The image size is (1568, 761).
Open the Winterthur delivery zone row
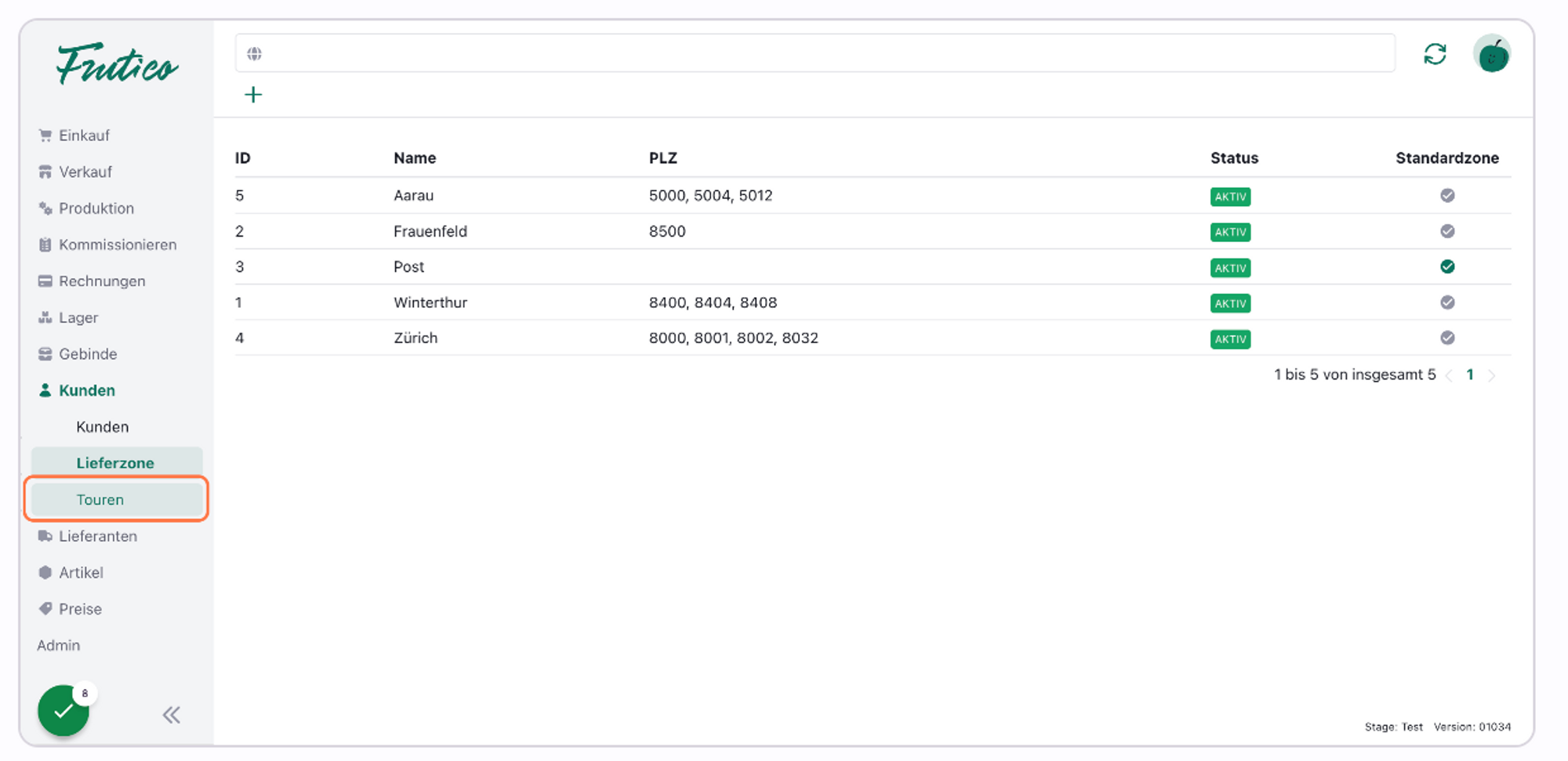430,303
